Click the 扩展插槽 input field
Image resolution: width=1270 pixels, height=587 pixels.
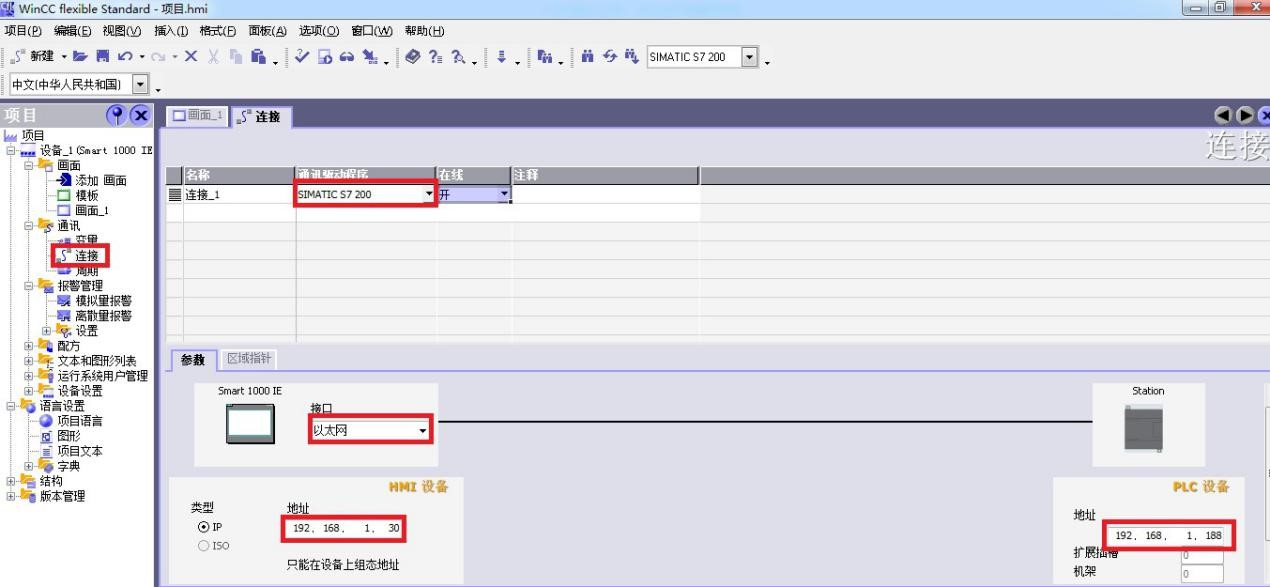pyautogui.click(x=1201, y=555)
